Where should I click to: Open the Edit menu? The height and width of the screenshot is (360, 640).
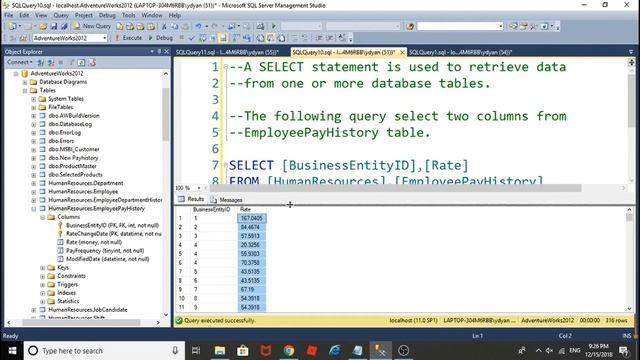coord(24,15)
